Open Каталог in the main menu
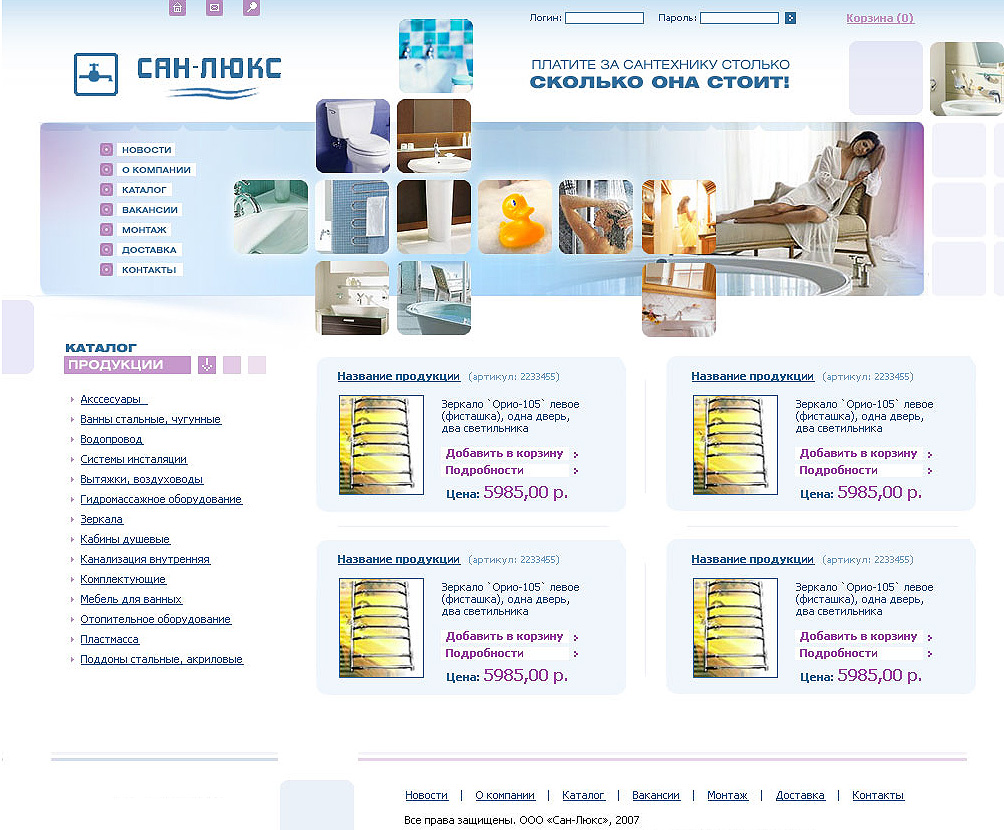This screenshot has width=1004, height=830. tap(144, 190)
